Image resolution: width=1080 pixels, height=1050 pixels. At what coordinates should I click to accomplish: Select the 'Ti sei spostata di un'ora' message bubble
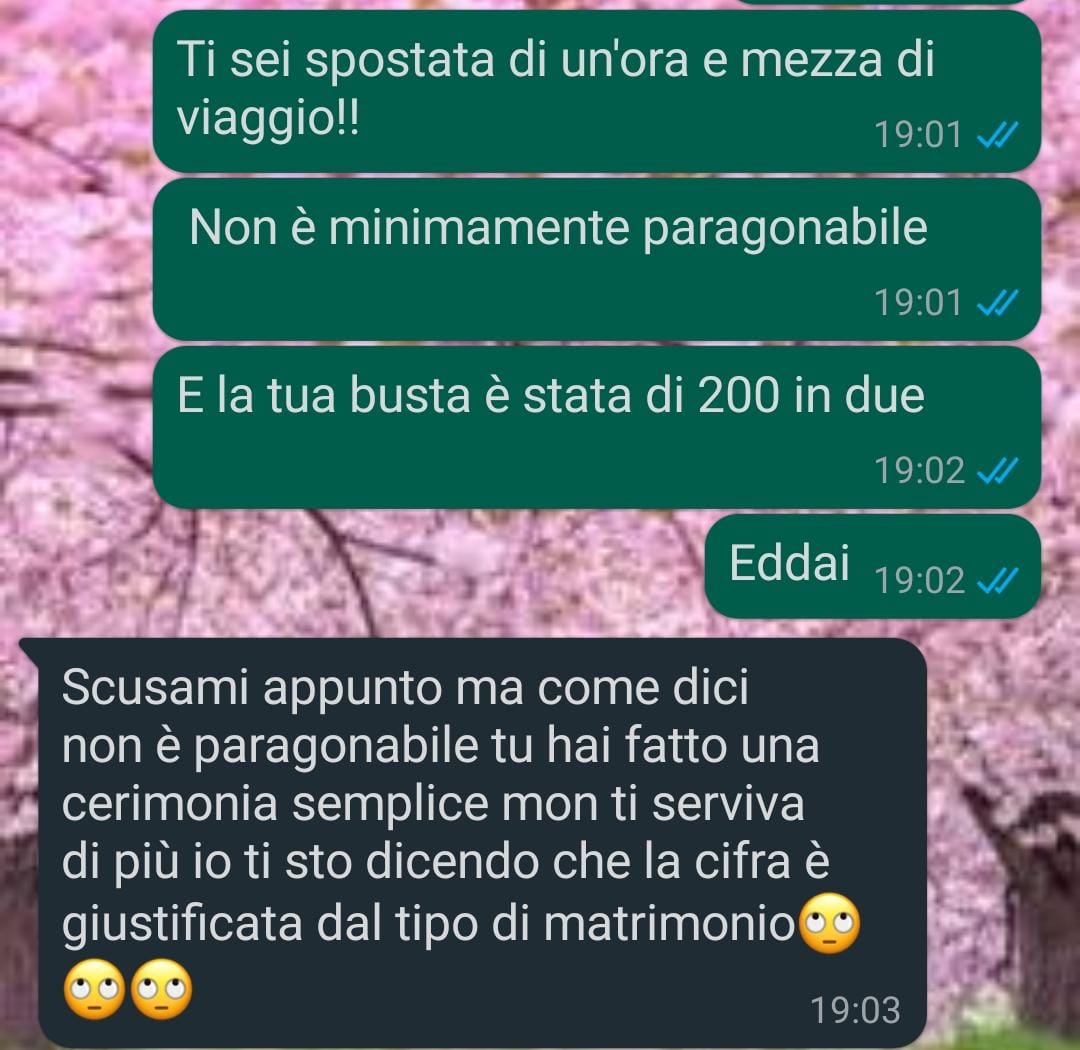[596, 91]
